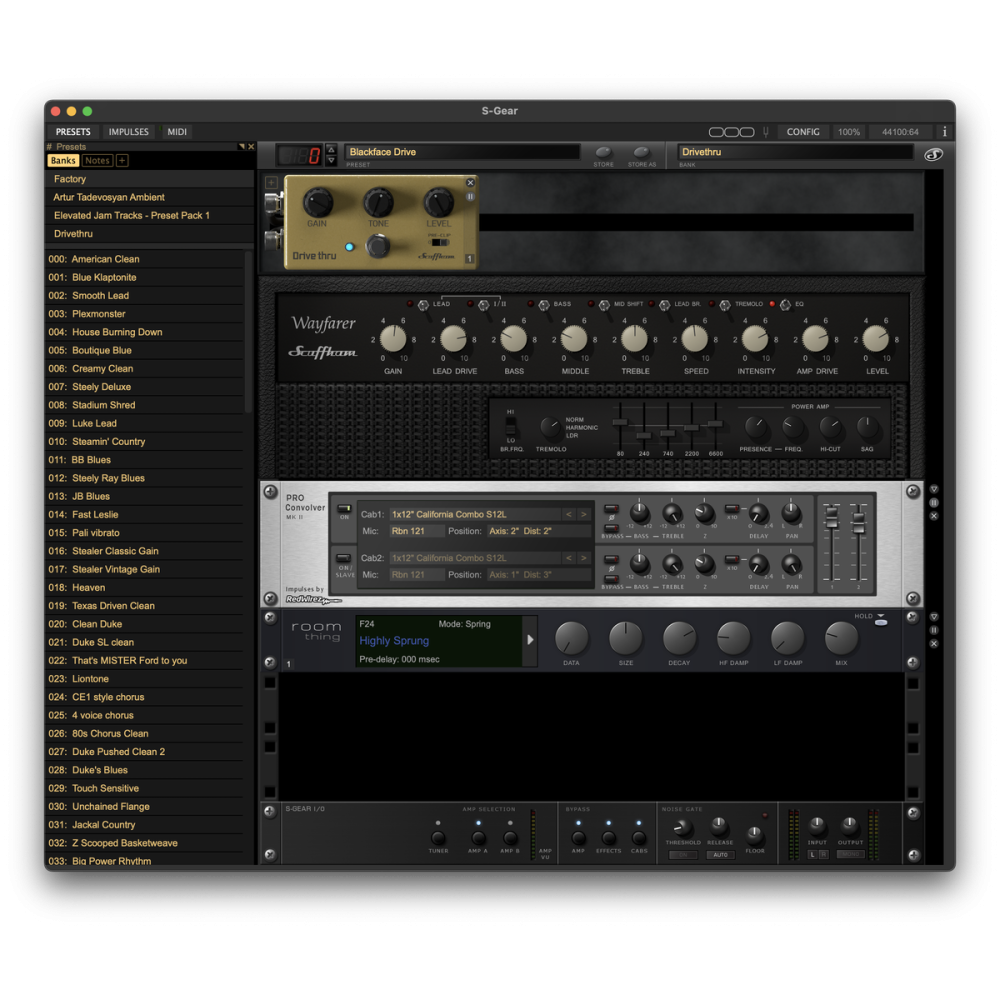This screenshot has width=1000, height=1000.
Task: Toggle the Cab1 ON switch in Pro Convolver
Action: 344,510
